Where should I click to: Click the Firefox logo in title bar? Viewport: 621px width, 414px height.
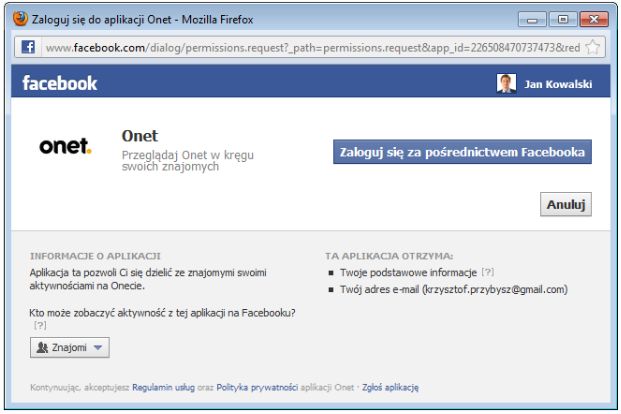20,19
